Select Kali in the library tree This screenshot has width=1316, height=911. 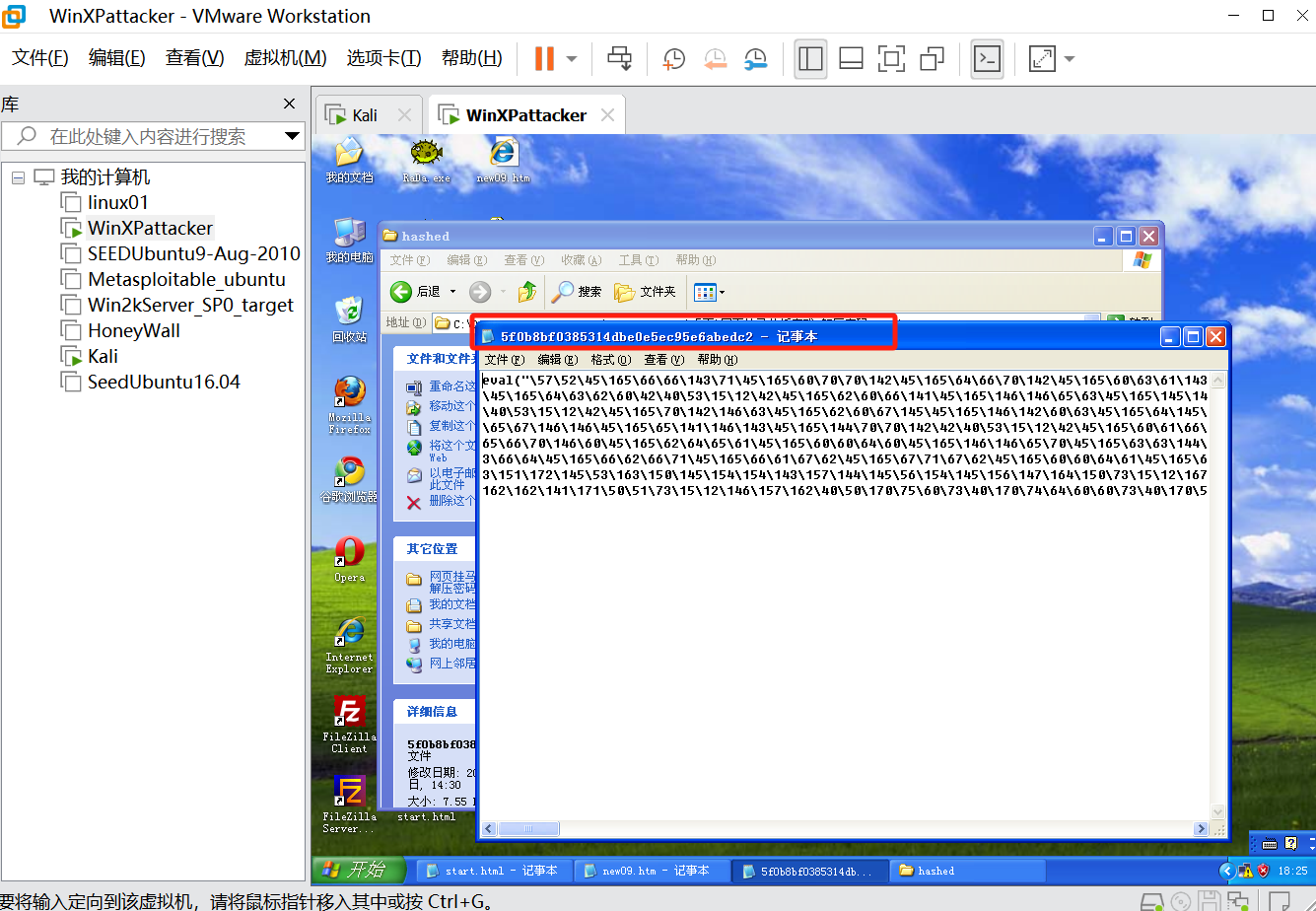pos(104,356)
